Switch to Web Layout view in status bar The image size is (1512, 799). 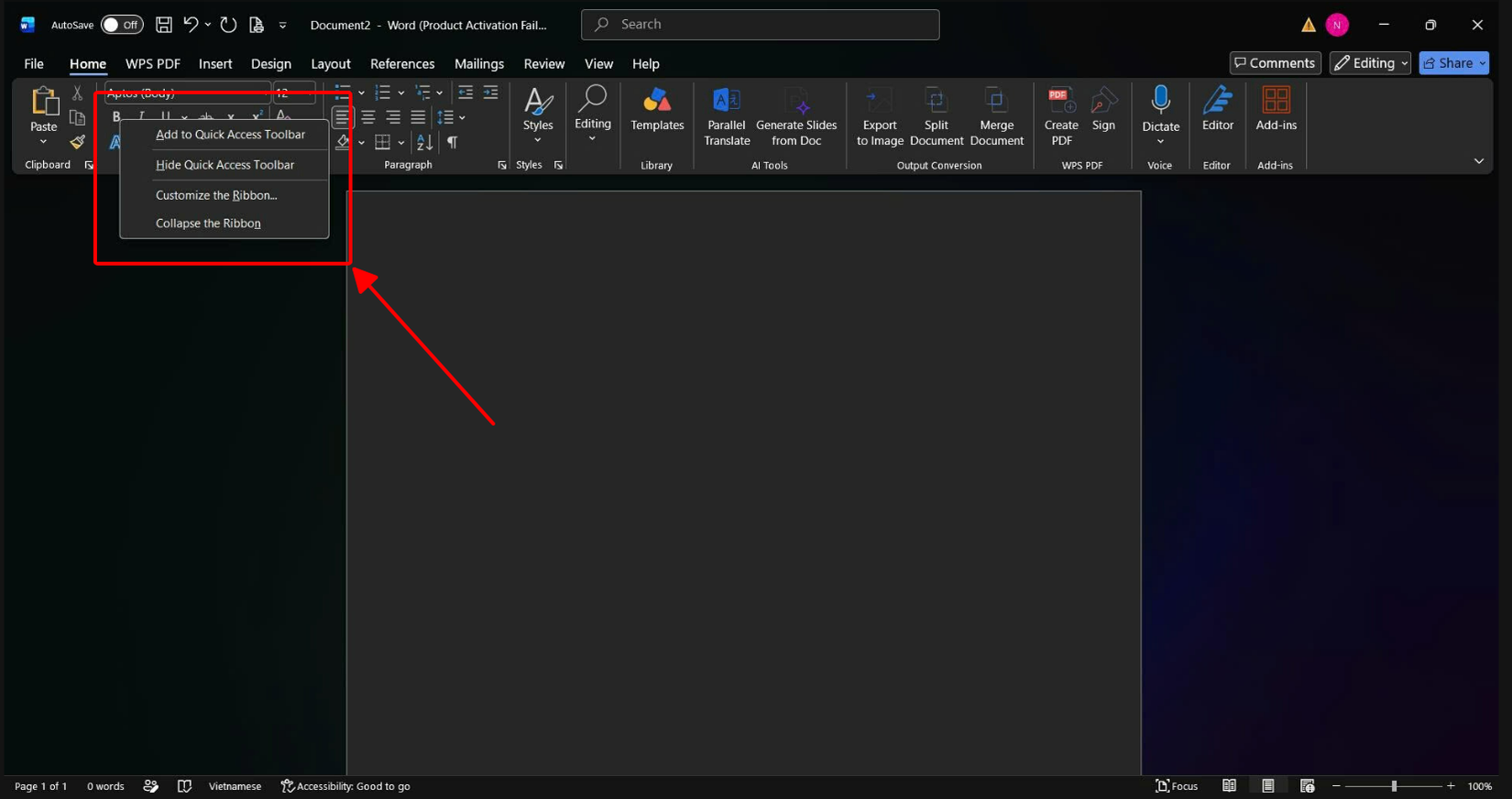click(1308, 786)
